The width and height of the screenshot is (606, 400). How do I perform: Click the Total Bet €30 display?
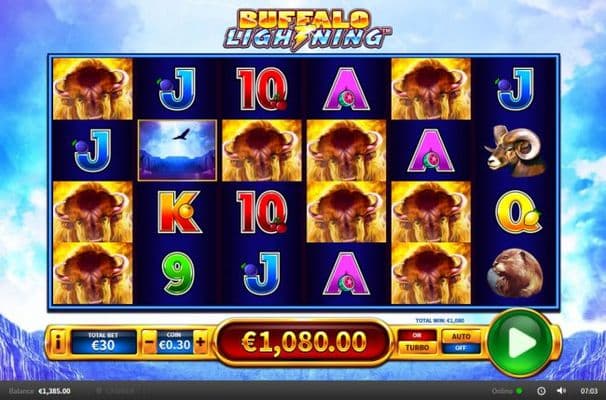pos(103,342)
